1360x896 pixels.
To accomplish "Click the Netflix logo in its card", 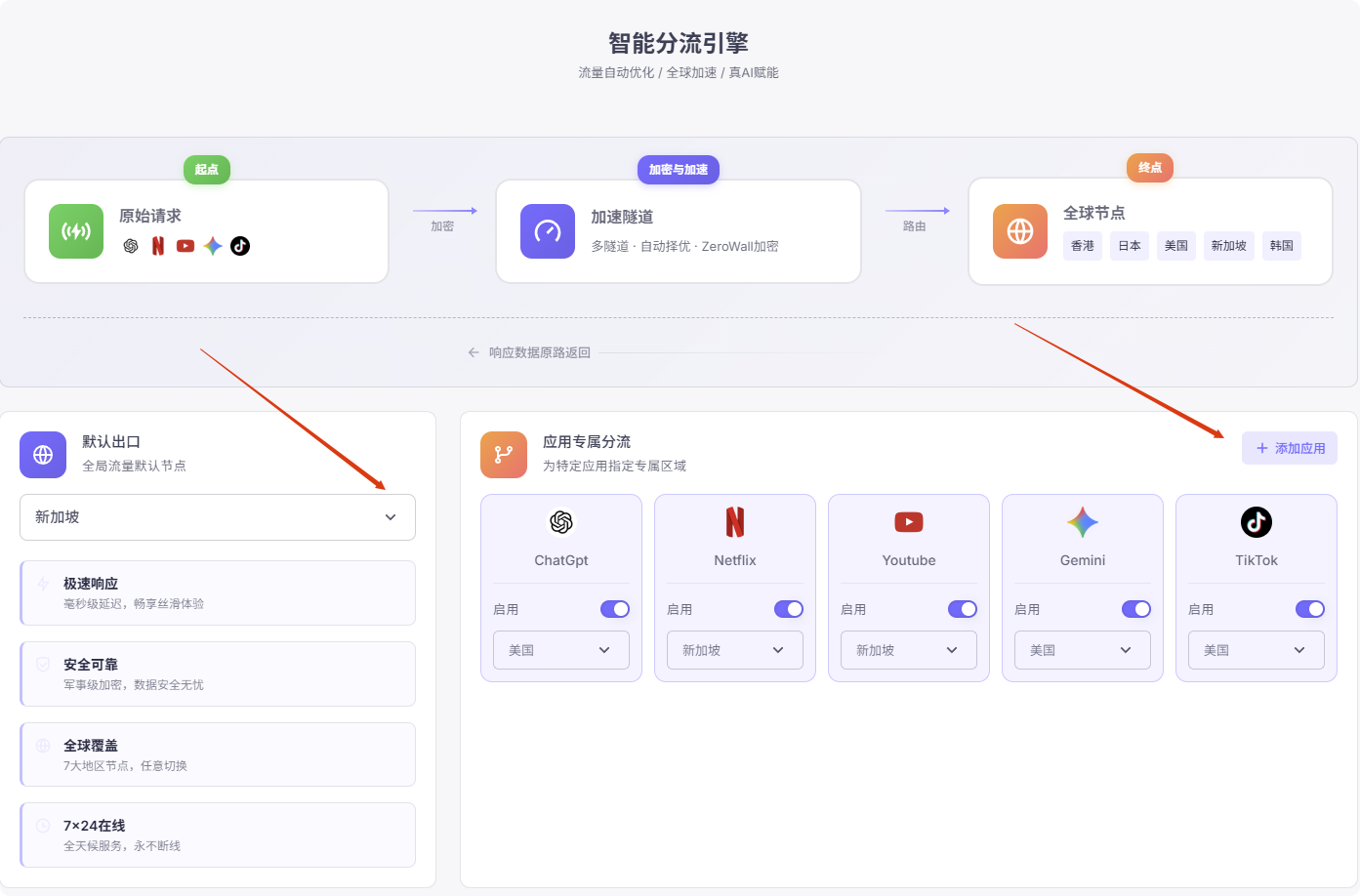I will click(735, 522).
